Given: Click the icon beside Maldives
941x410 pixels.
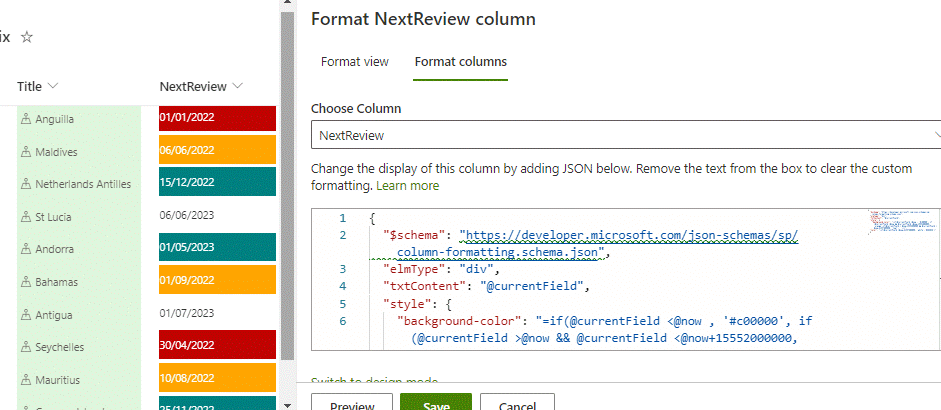Looking at the screenshot, I should tap(26, 152).
